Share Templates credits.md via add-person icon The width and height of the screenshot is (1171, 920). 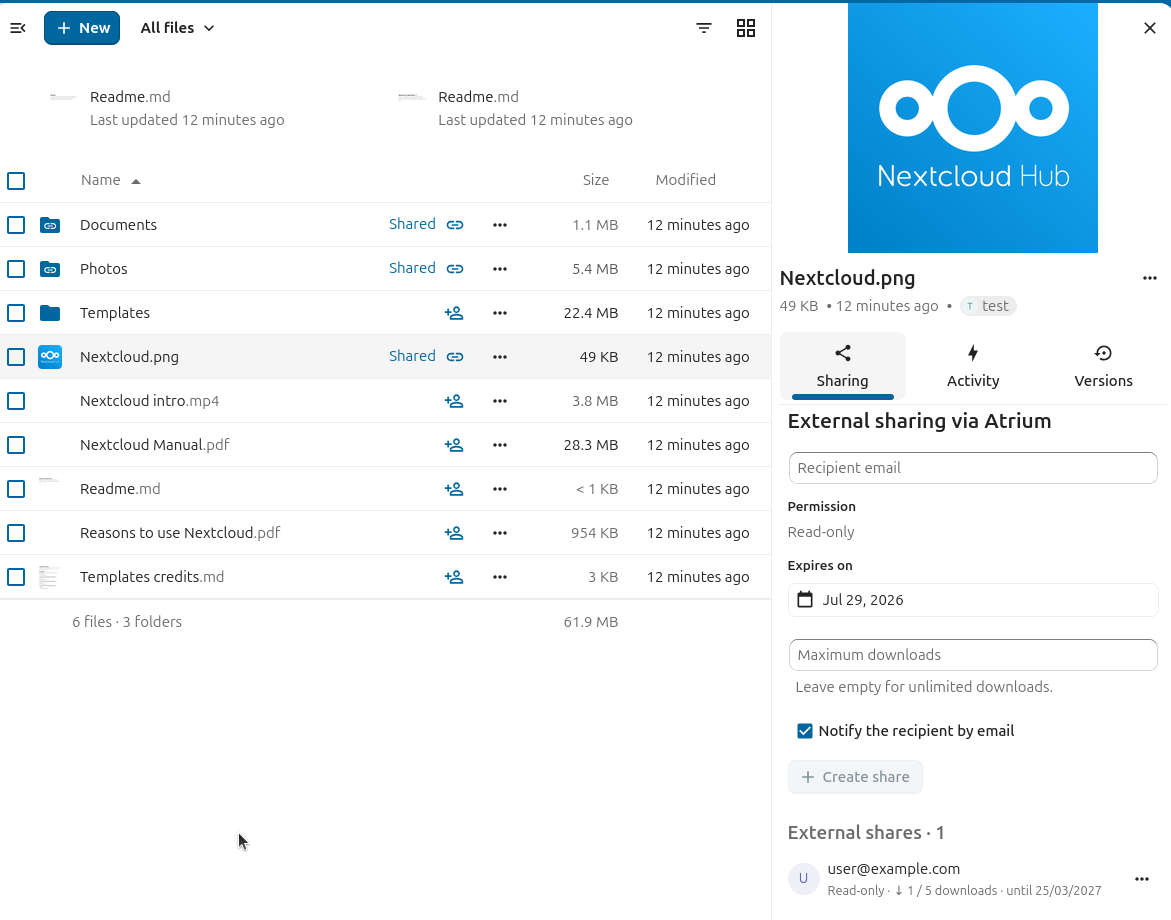[454, 577]
